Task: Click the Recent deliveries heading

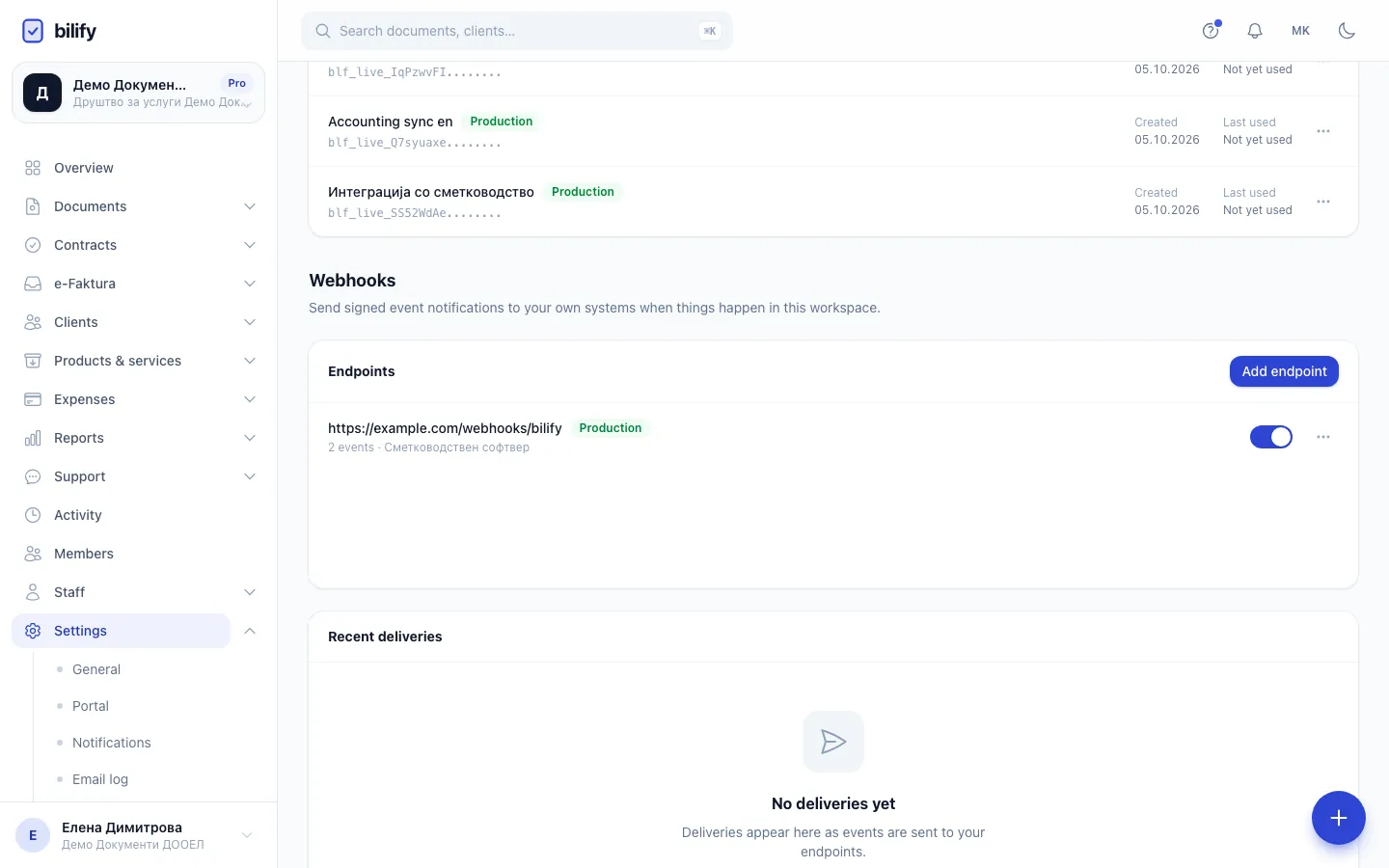Action: (385, 637)
